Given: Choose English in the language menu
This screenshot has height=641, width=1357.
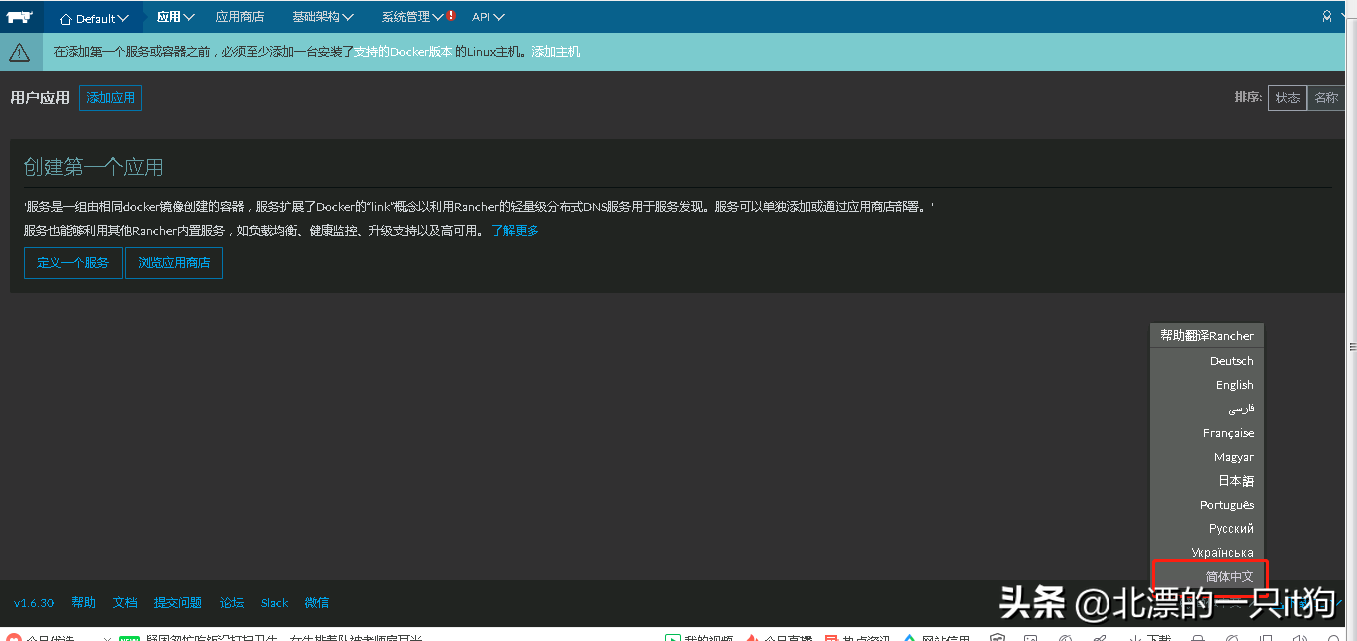Looking at the screenshot, I should coord(1234,385).
